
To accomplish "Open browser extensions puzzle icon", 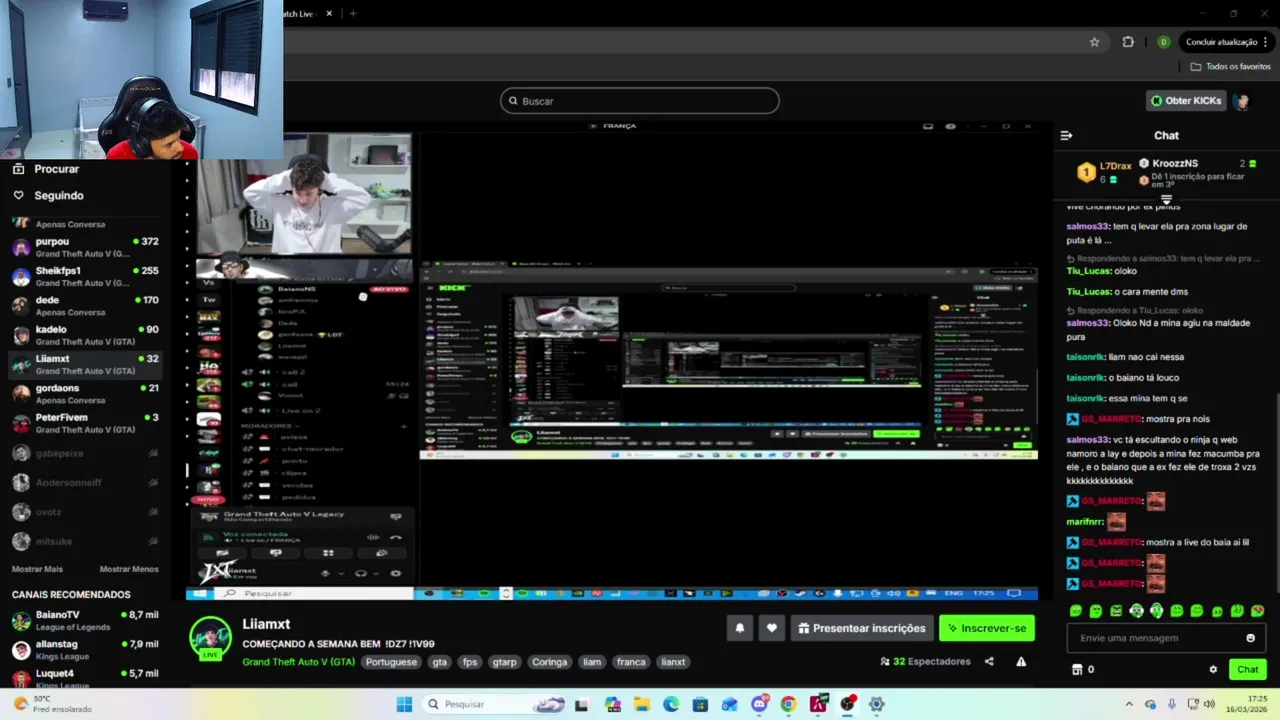I will pyautogui.click(x=1128, y=42).
